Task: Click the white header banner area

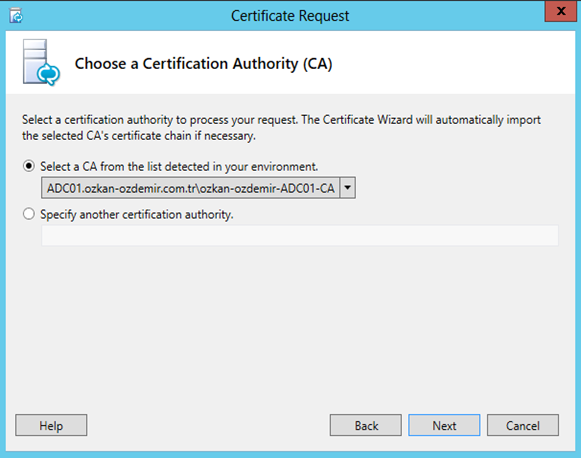Action: (x=445, y=62)
